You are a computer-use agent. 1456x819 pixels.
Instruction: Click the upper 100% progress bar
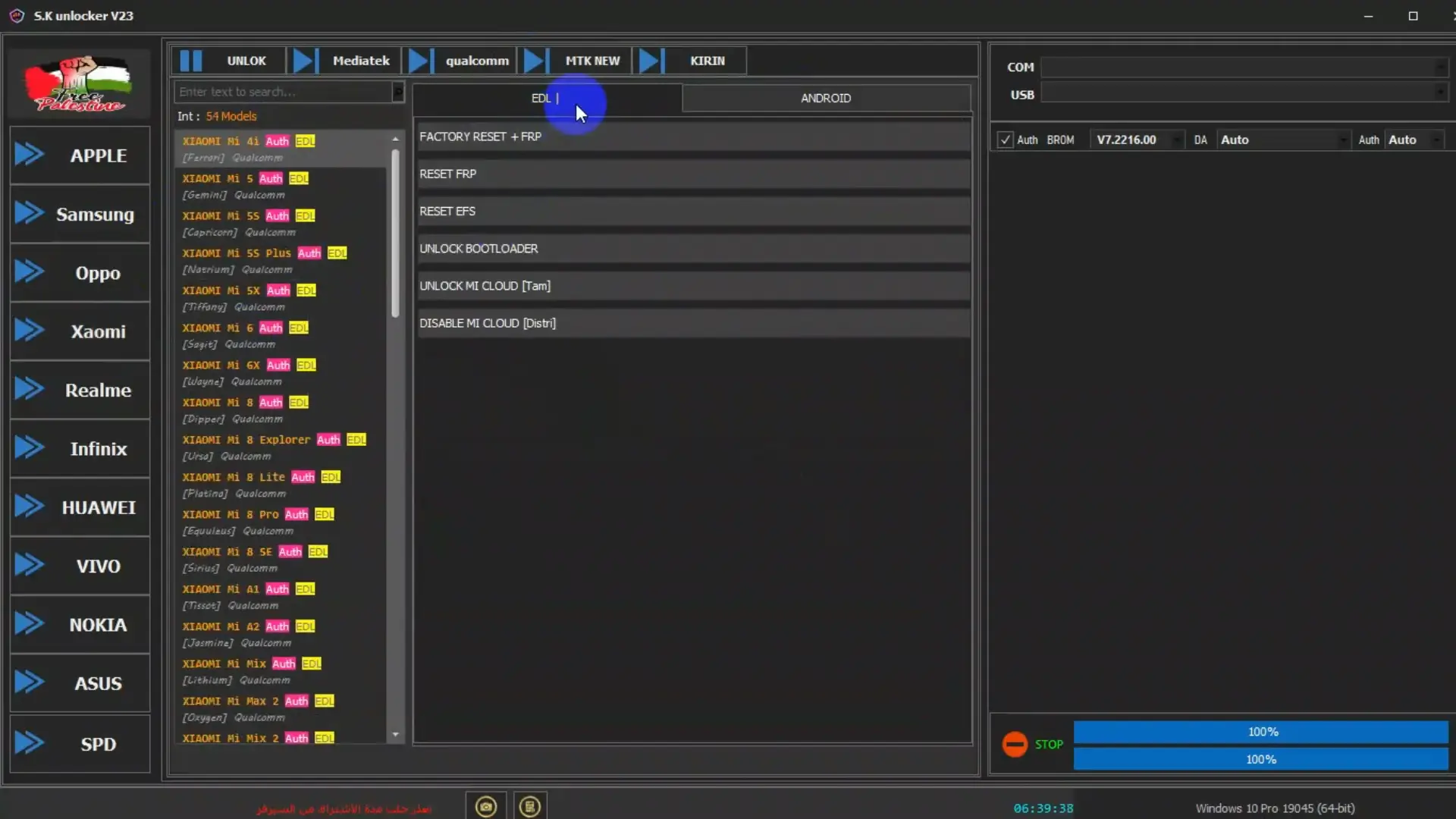click(1260, 732)
